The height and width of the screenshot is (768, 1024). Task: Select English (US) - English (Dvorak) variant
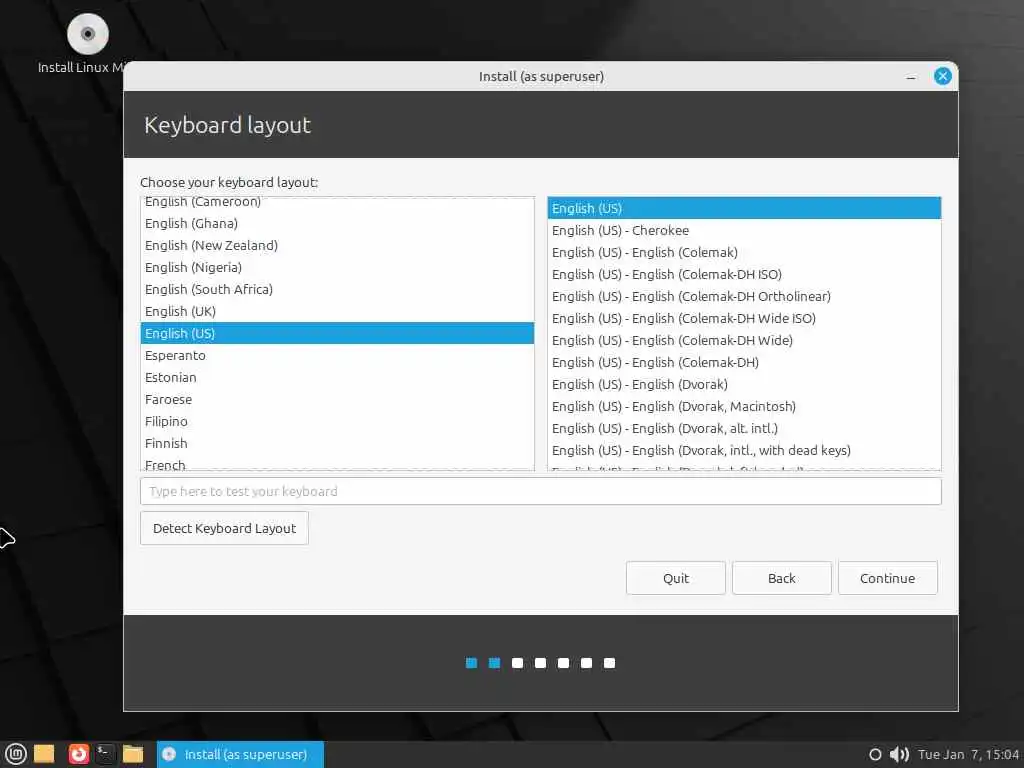pyautogui.click(x=744, y=385)
